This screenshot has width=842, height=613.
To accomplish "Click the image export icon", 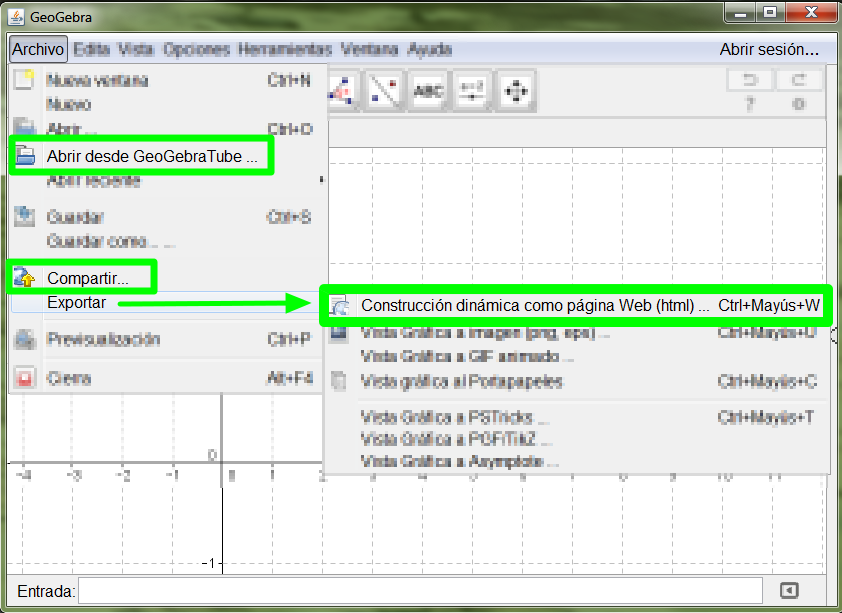I will coord(339,333).
